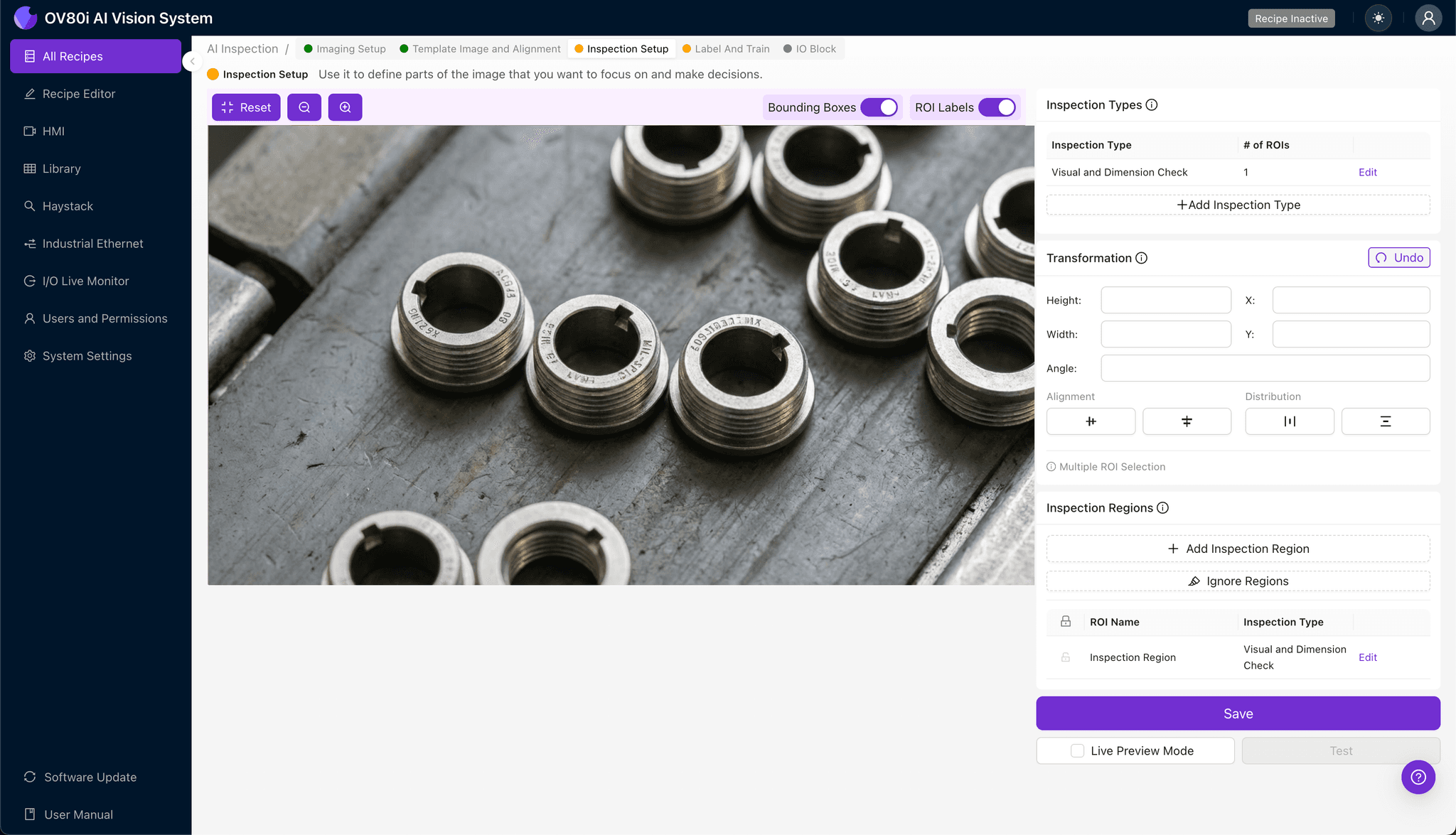Click the zoom in magnifier icon
The image size is (1456, 835).
pos(345,107)
